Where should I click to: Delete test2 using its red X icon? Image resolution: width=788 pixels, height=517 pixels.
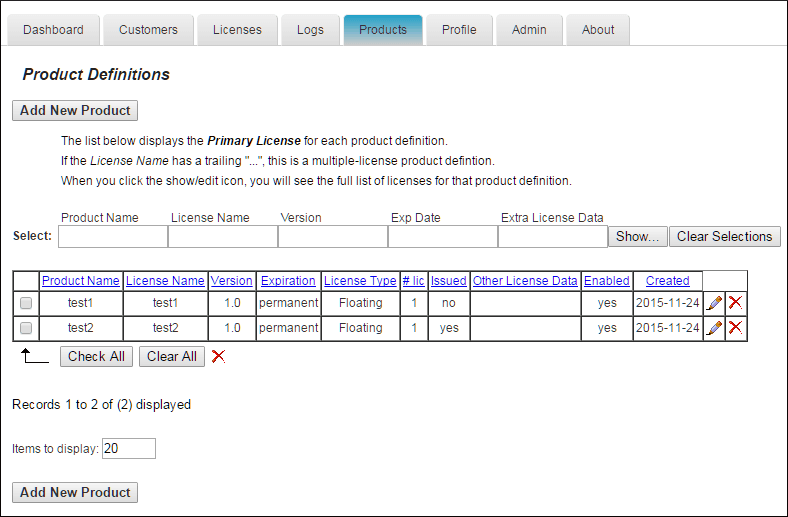click(x=735, y=328)
